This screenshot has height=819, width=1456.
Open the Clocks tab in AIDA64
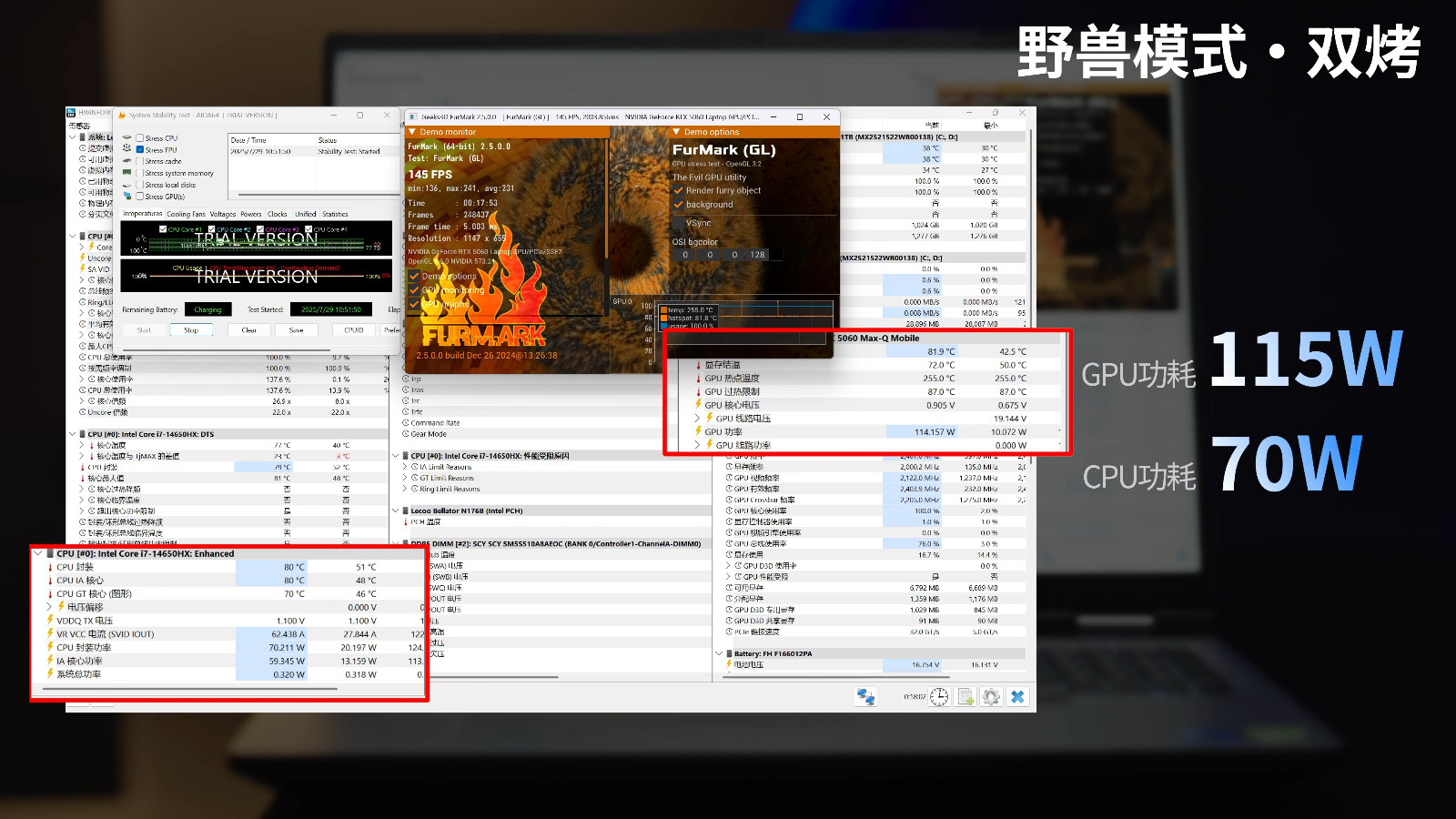point(278,214)
